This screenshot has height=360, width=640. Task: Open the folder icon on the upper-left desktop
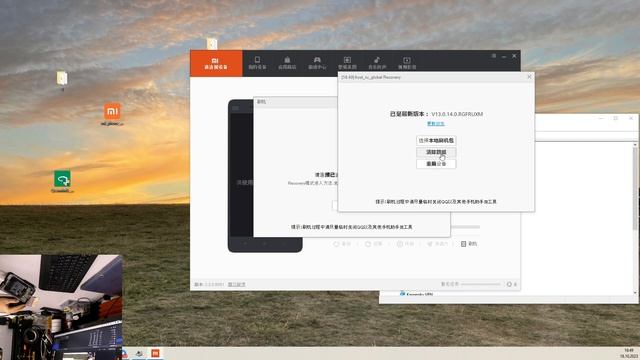click(x=62, y=79)
